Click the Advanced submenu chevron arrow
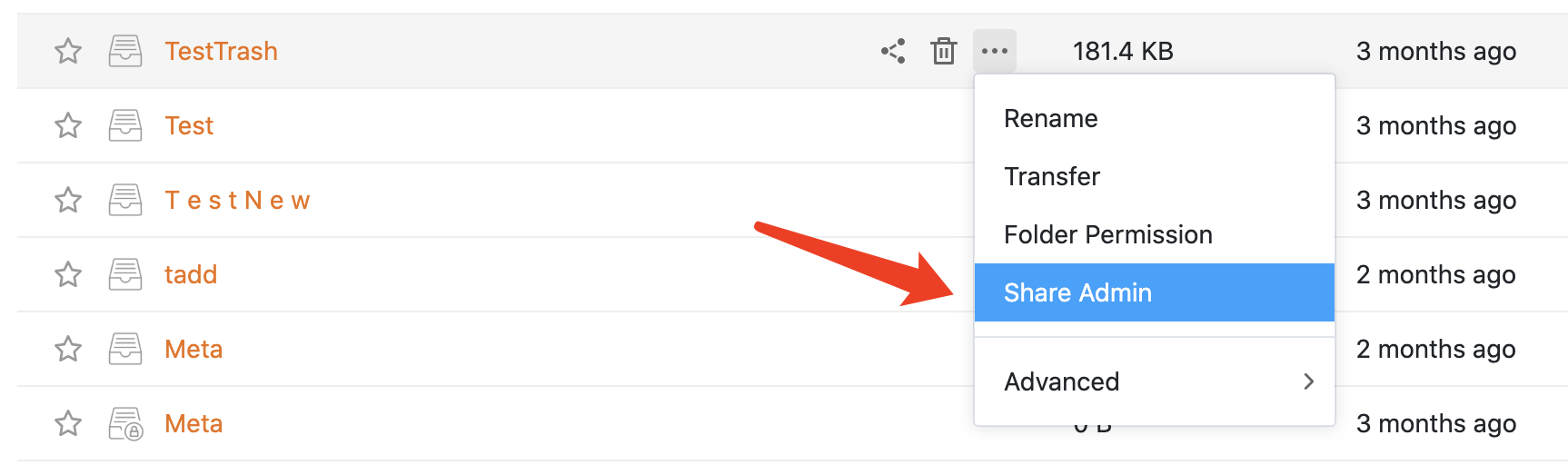 click(1308, 381)
